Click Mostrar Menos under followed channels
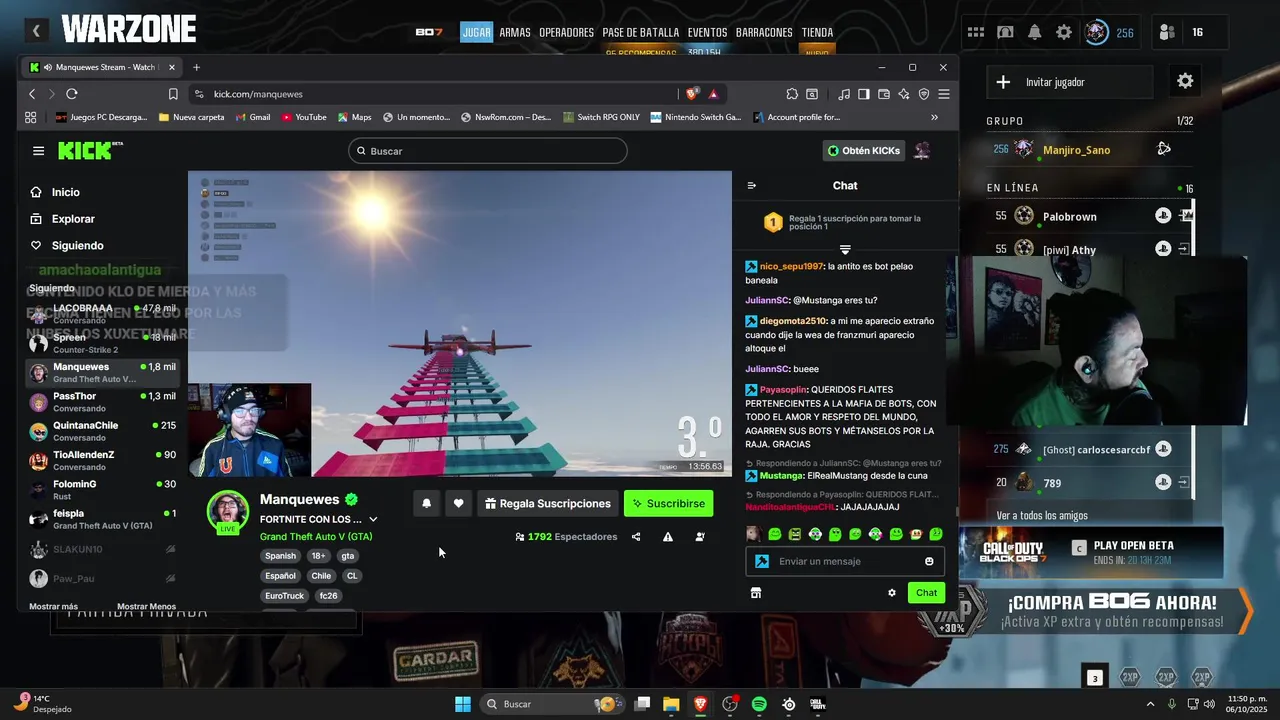 tap(146, 606)
